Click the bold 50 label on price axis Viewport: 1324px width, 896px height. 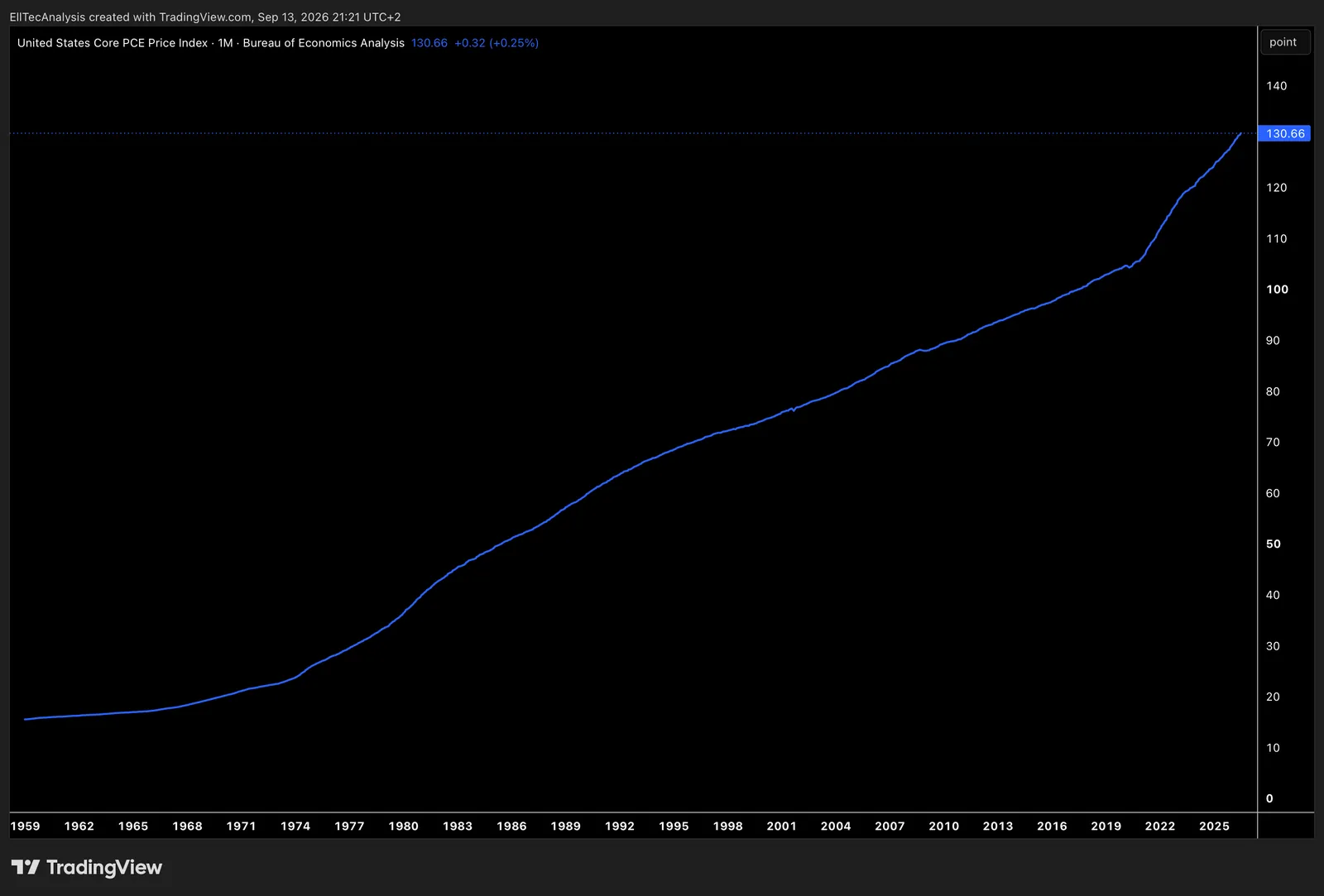pyautogui.click(x=1274, y=544)
